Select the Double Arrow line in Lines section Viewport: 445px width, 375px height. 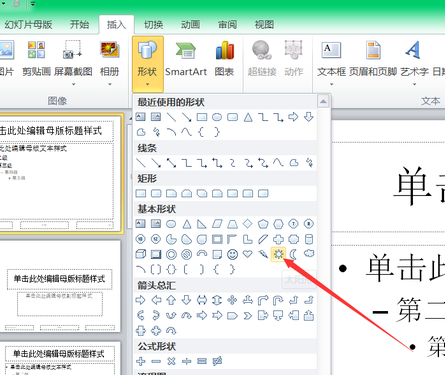pyautogui.click(x=171, y=163)
